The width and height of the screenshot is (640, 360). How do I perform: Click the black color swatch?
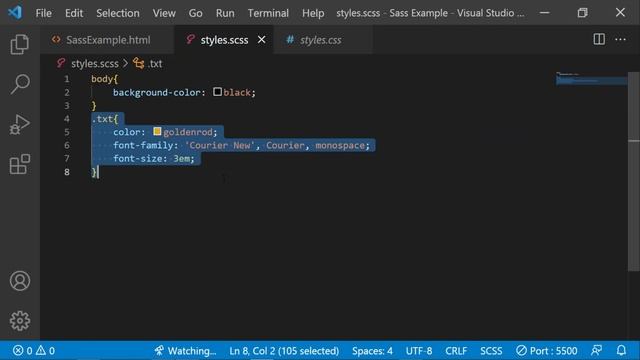(217, 92)
